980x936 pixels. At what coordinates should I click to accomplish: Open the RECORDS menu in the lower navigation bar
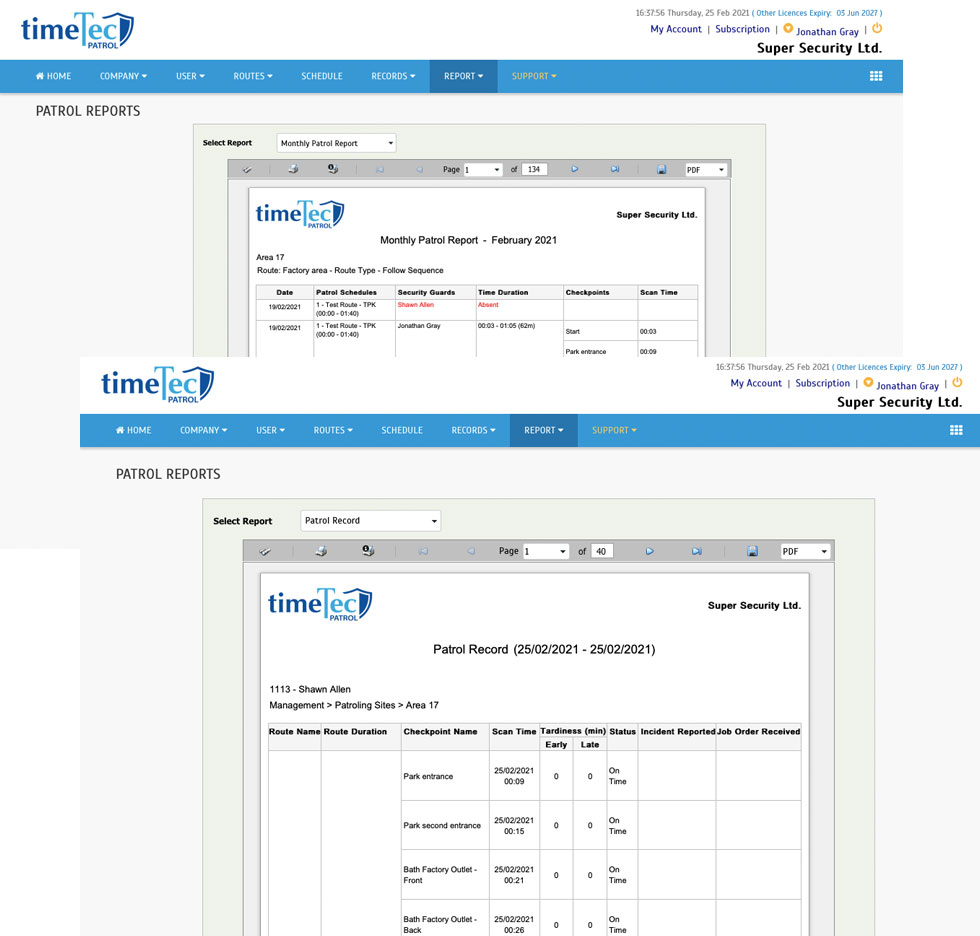(x=473, y=430)
